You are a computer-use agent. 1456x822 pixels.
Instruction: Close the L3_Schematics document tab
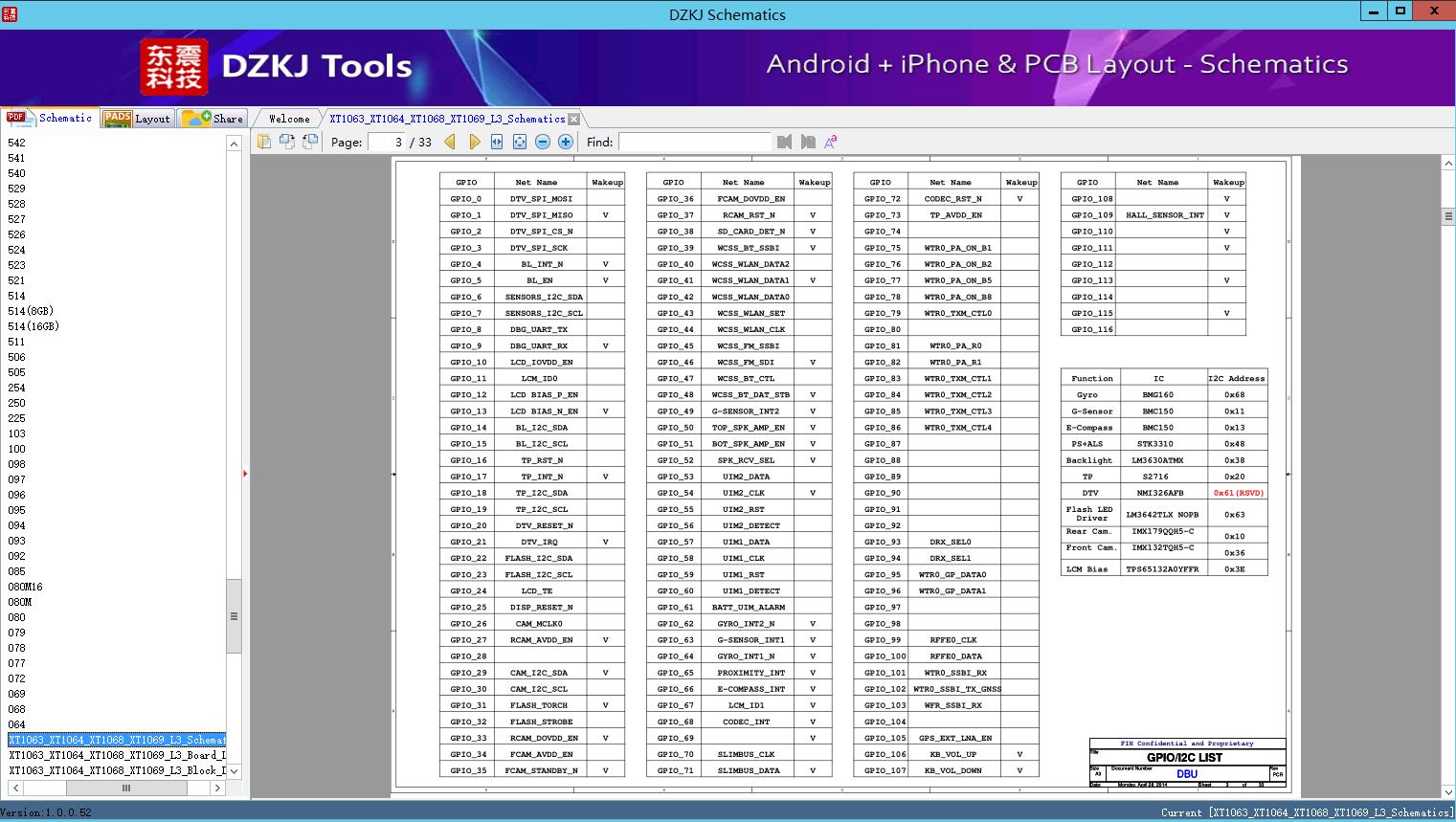[573, 119]
